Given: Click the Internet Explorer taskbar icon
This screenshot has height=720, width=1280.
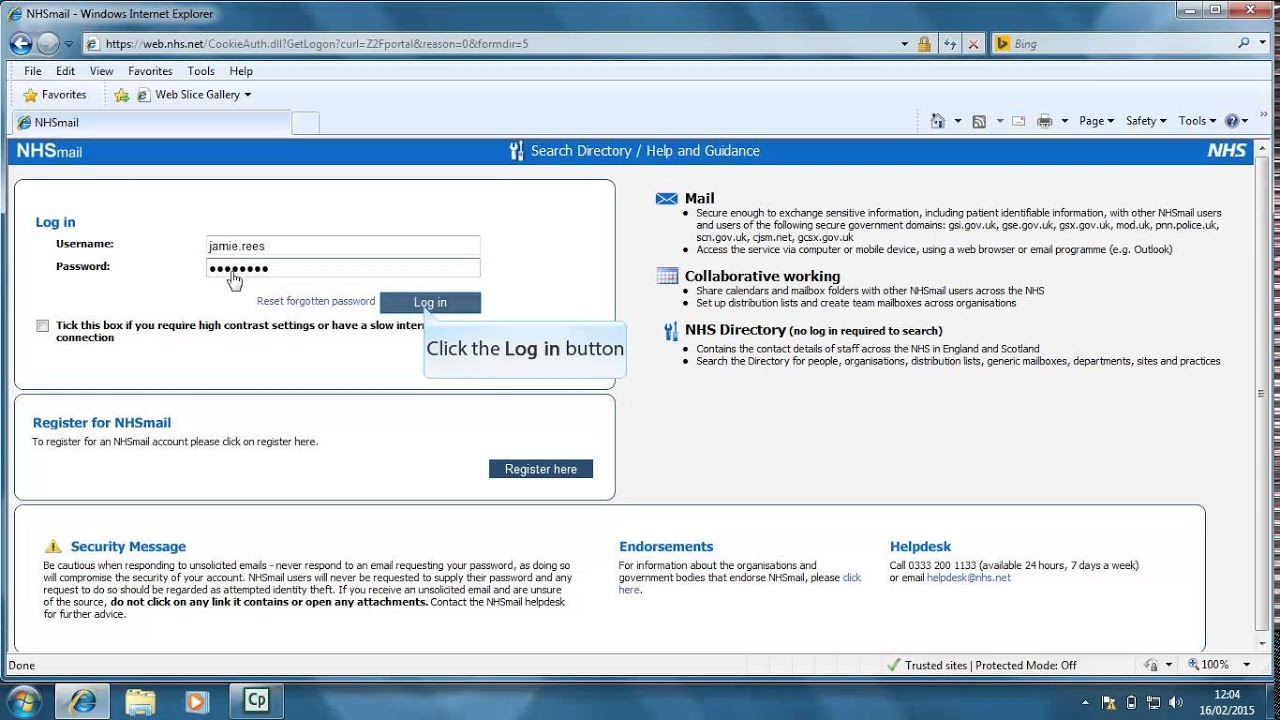Looking at the screenshot, I should coord(82,701).
